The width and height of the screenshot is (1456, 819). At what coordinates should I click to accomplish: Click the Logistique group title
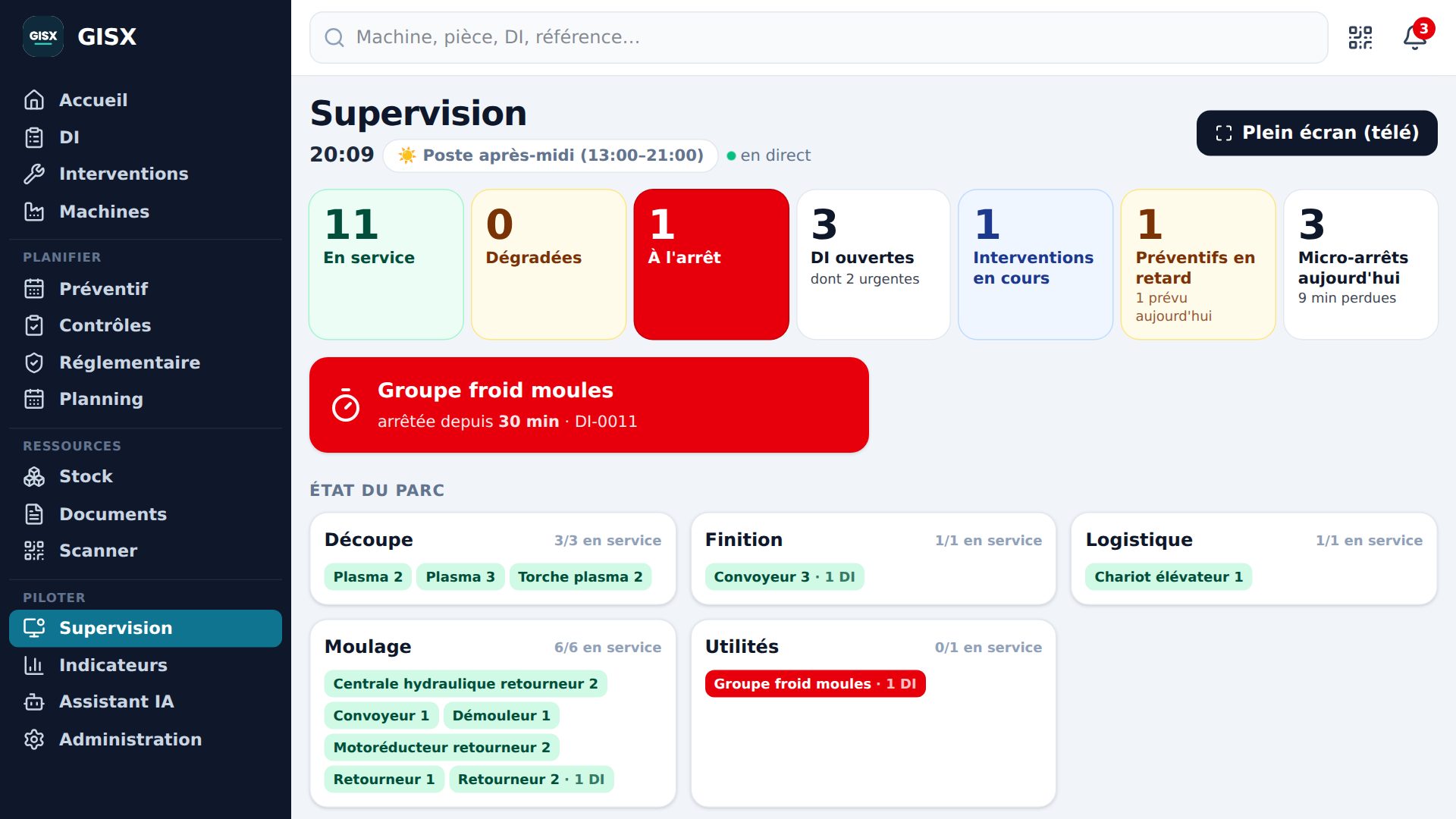pyautogui.click(x=1139, y=540)
